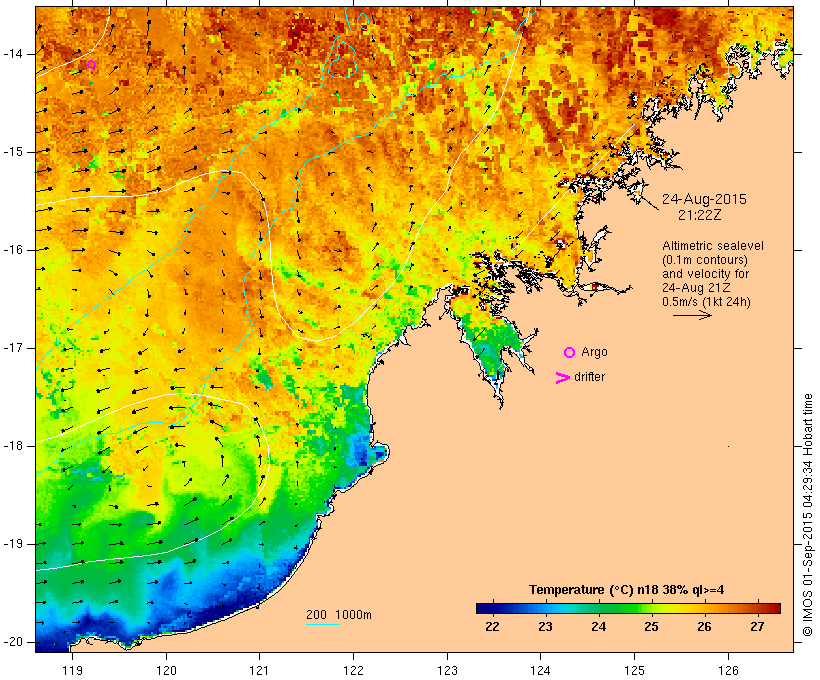Click the -18 latitude axis label
Screen dimensions: 820x680
(x=12, y=446)
